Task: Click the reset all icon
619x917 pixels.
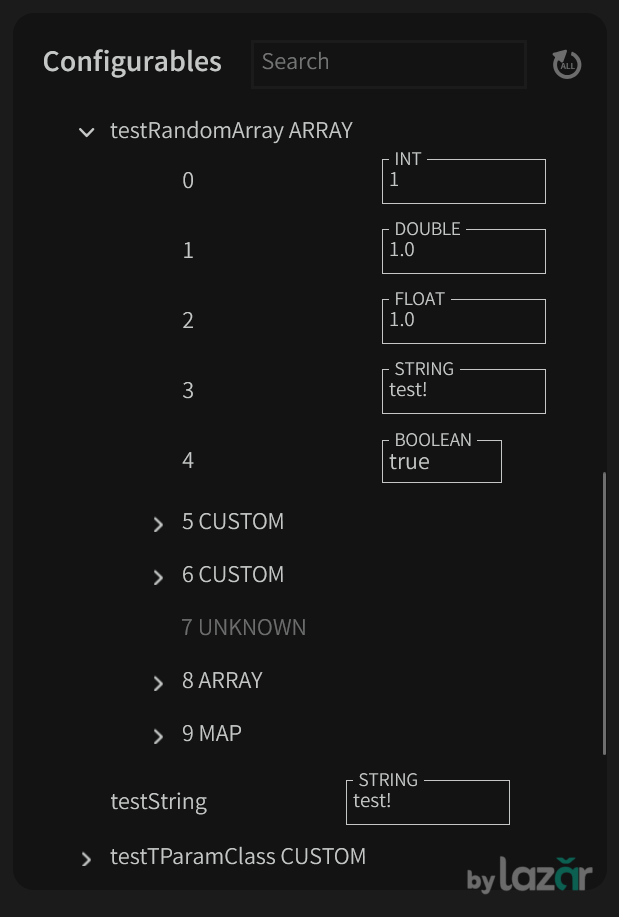Action: (567, 64)
